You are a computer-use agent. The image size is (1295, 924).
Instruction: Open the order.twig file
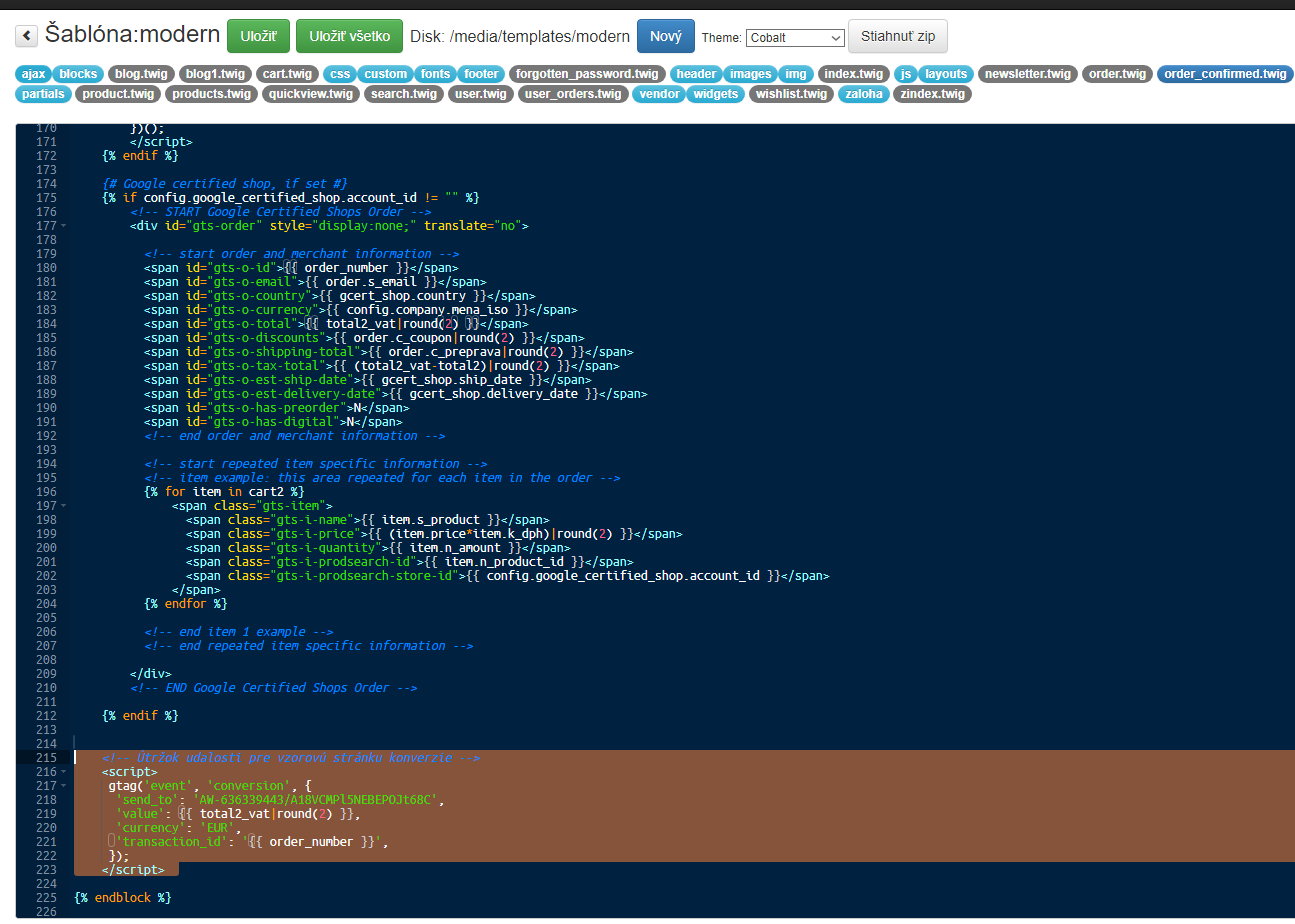click(x=1117, y=74)
